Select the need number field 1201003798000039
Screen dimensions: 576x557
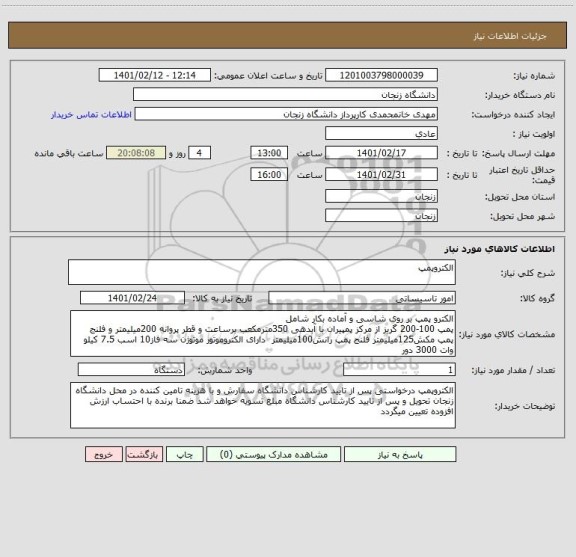pyautogui.click(x=381, y=75)
